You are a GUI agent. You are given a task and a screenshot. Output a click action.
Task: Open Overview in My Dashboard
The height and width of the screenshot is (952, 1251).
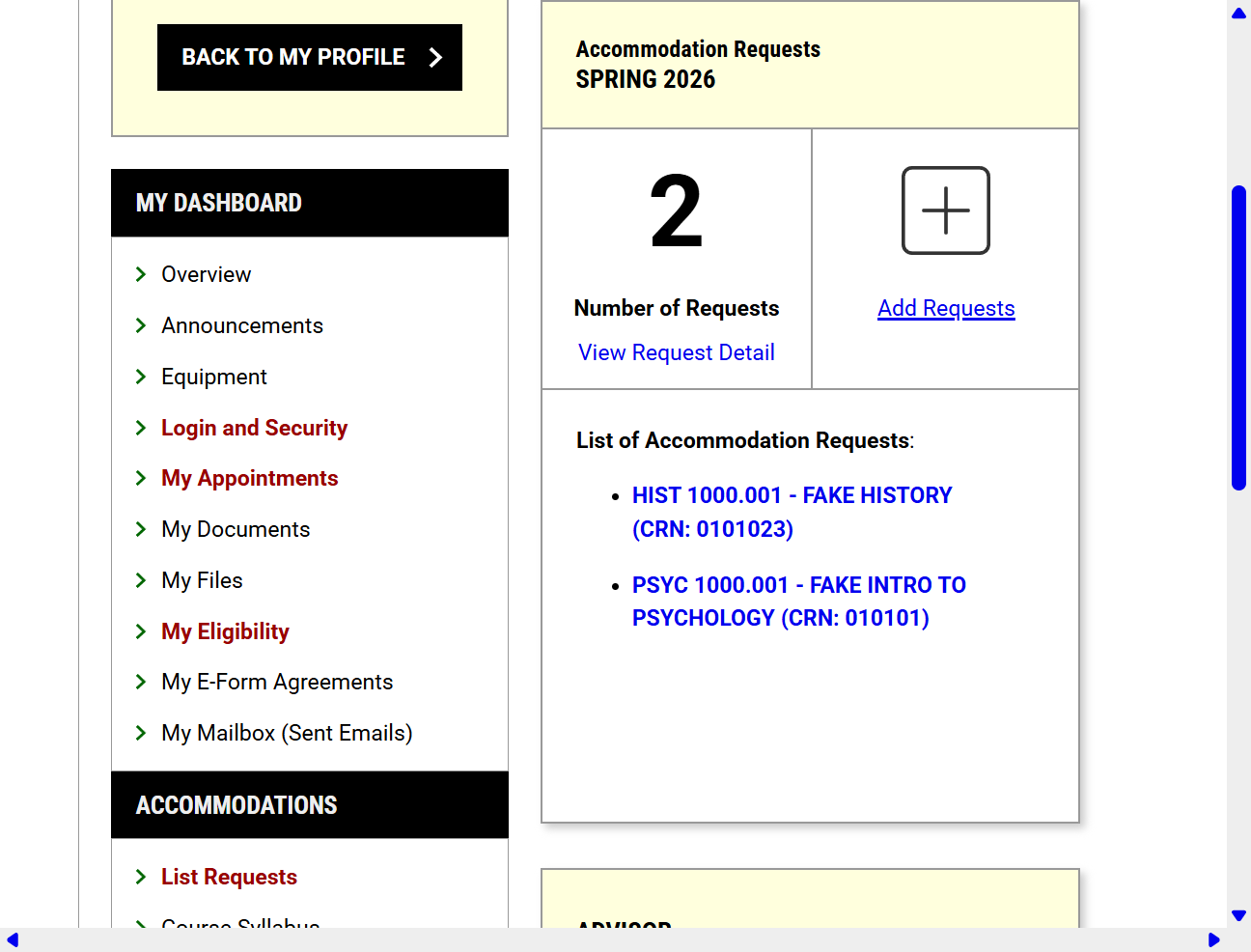point(207,274)
